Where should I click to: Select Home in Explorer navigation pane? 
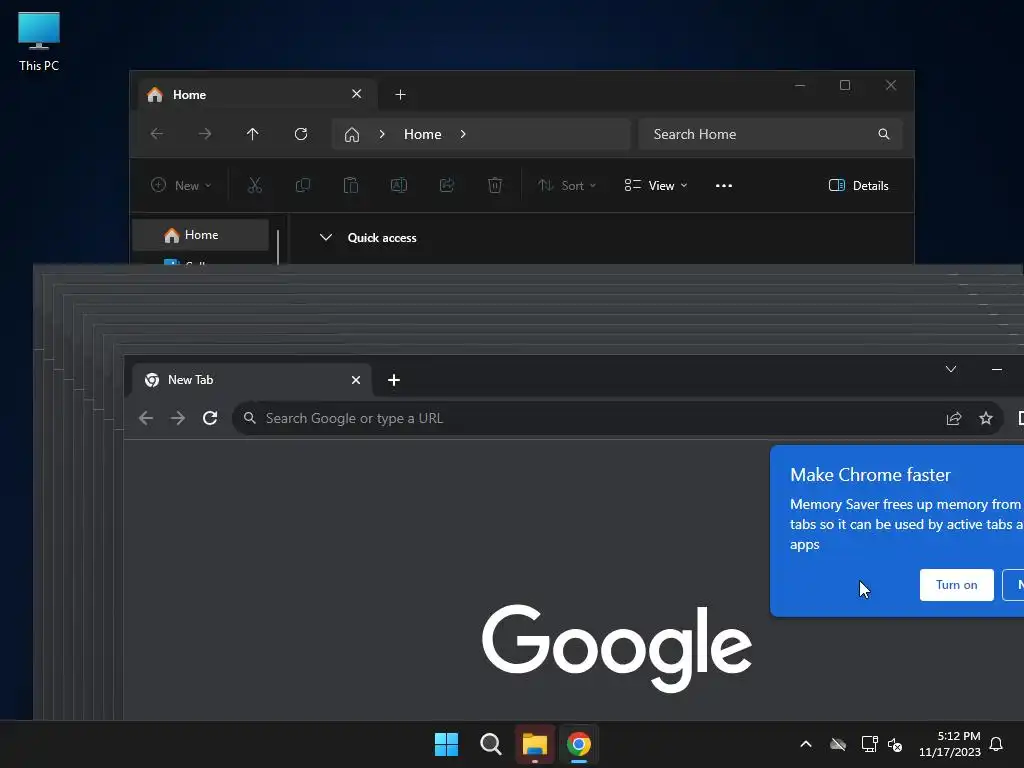200,235
